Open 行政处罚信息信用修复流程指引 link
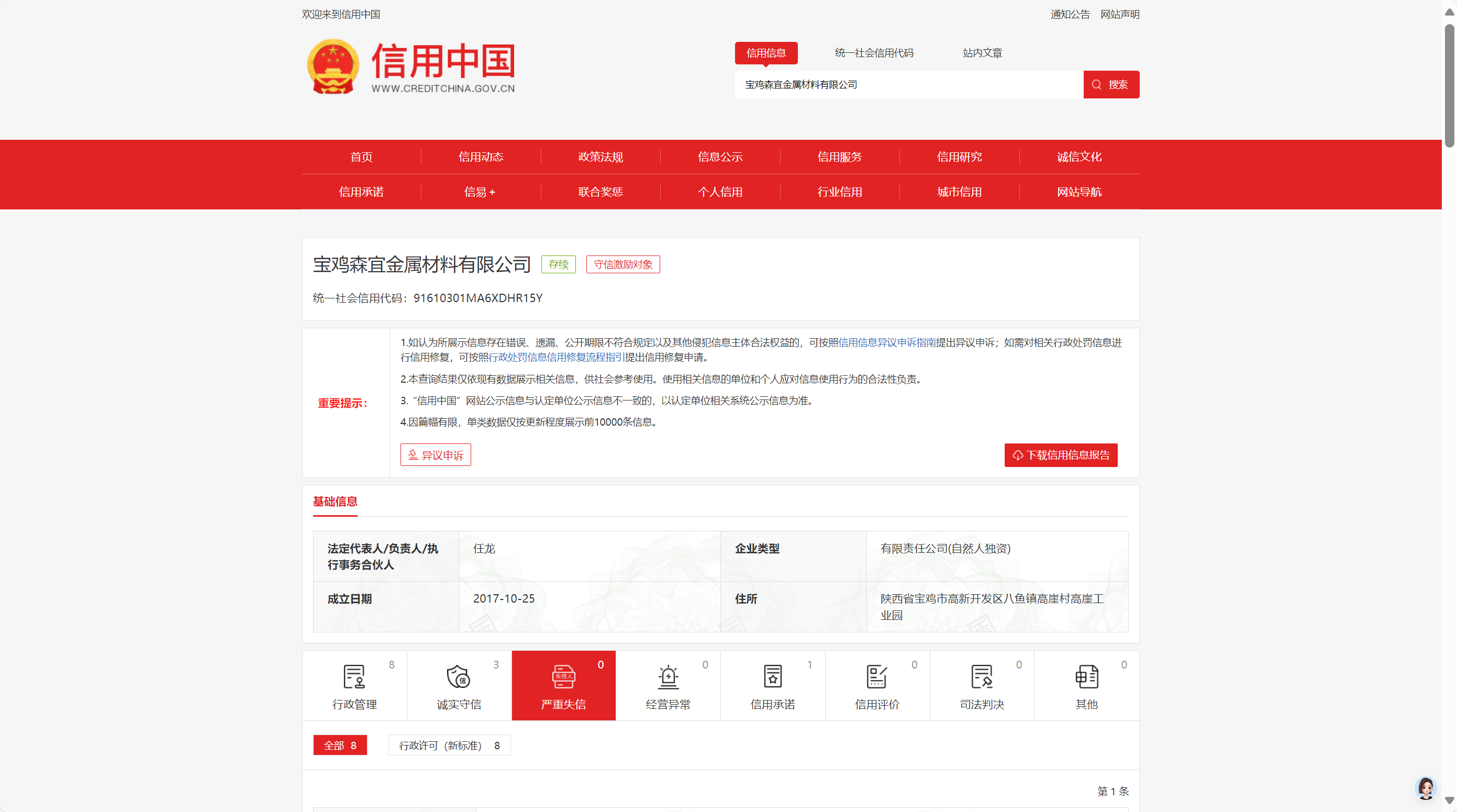 click(x=557, y=357)
